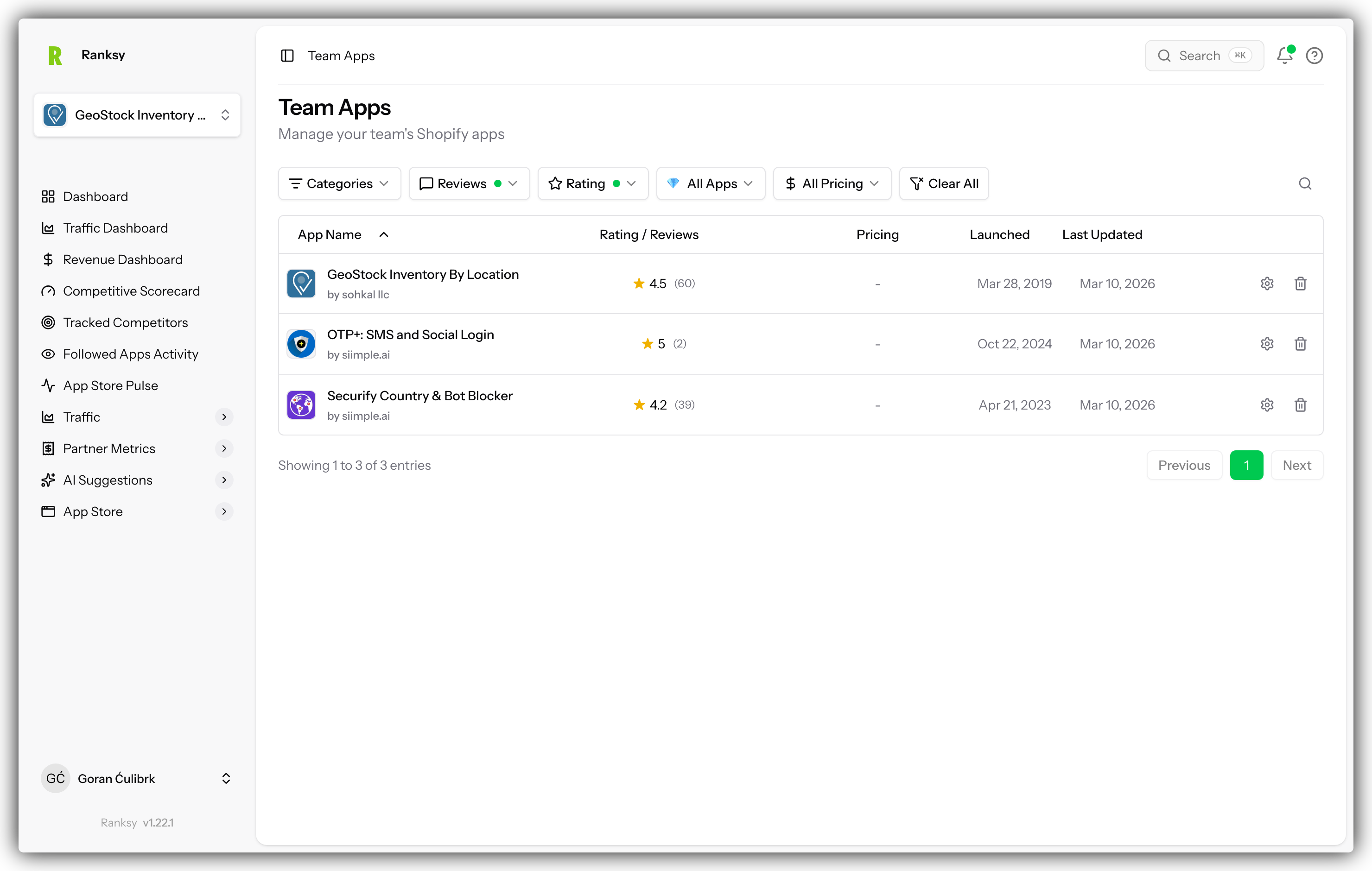Click the Clear All filters button
This screenshot has height=871, width=1372.
[944, 183]
